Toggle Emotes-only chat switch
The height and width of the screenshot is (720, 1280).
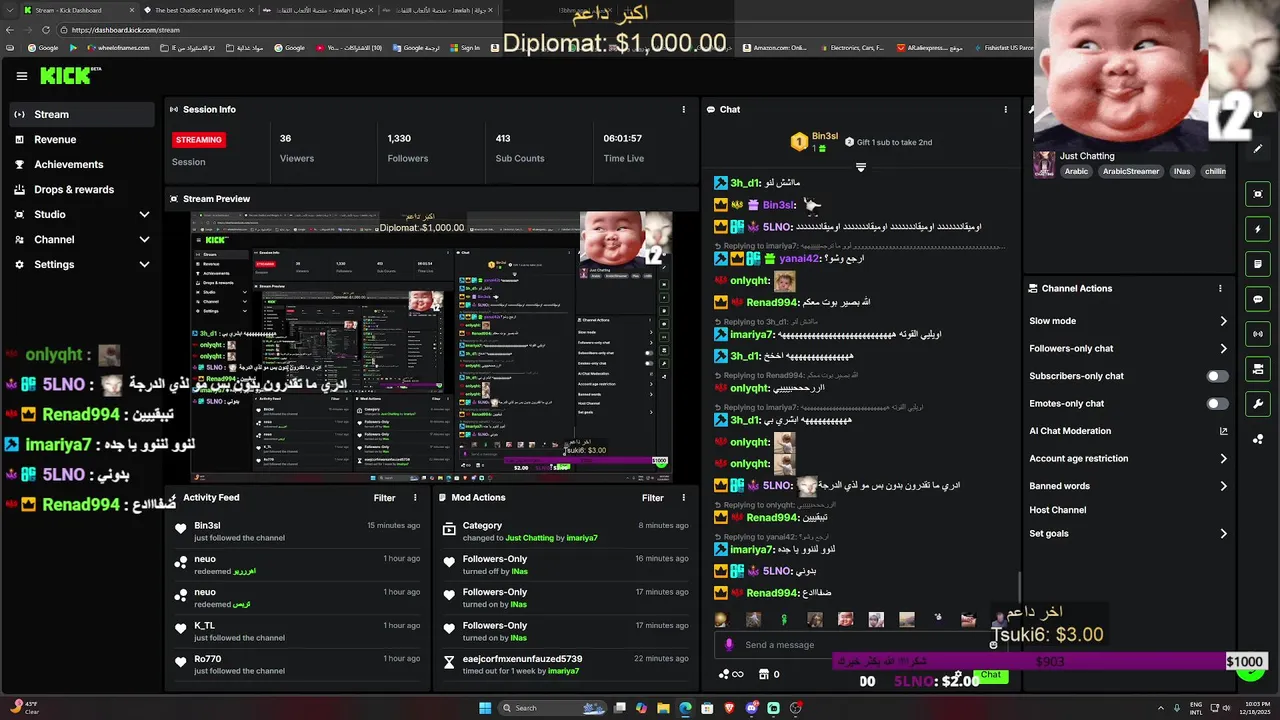pos(1217,403)
